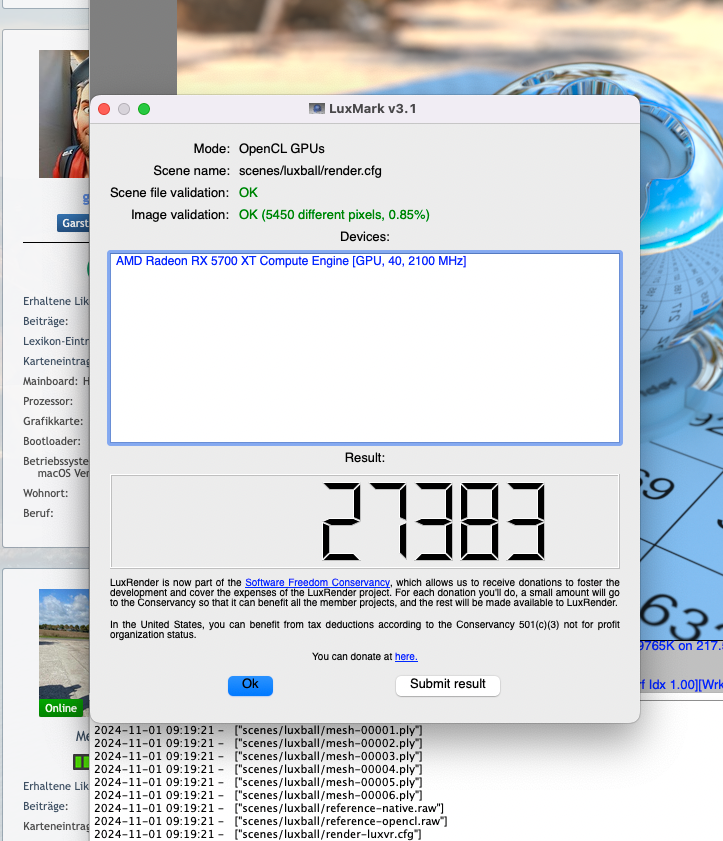The image size is (723, 841).
Task: Open the second forum user avatar thumbnail
Action: pos(64,653)
